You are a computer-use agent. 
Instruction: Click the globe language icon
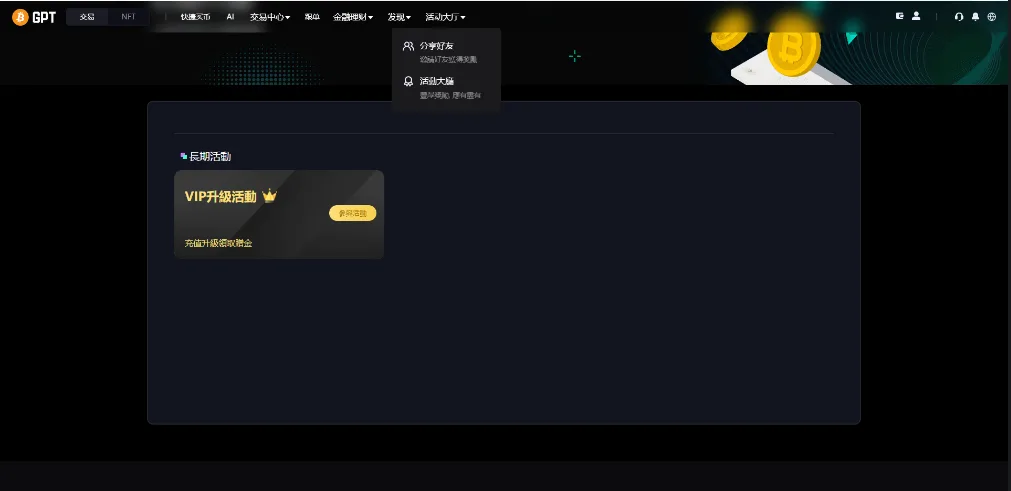pos(991,17)
